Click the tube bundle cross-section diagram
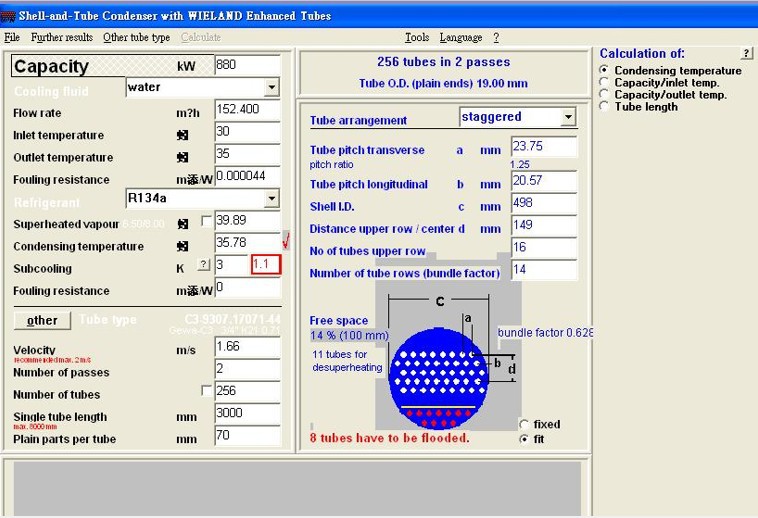Screen dimensions: 758x518 pyautogui.click(x=438, y=378)
